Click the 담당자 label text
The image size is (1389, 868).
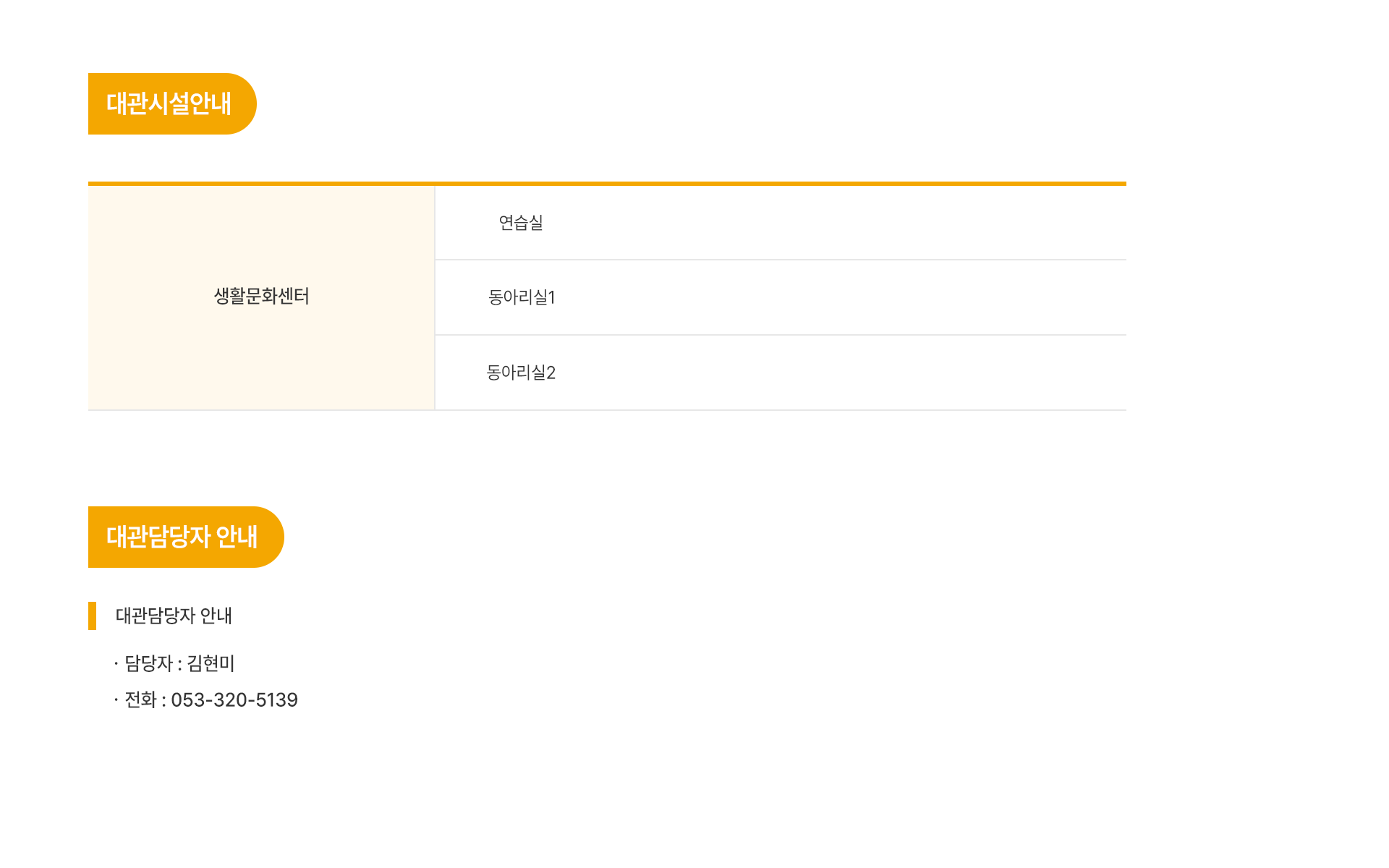click(x=148, y=663)
